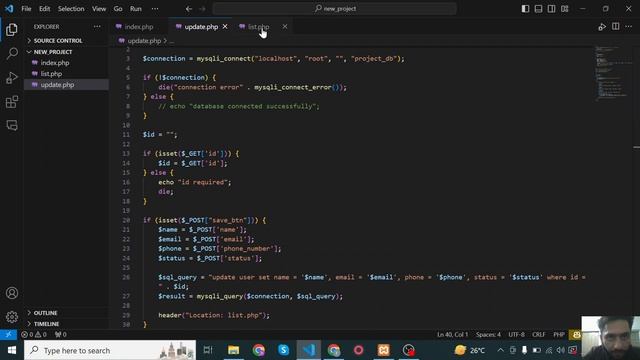Expand the Timeline section

(46, 324)
